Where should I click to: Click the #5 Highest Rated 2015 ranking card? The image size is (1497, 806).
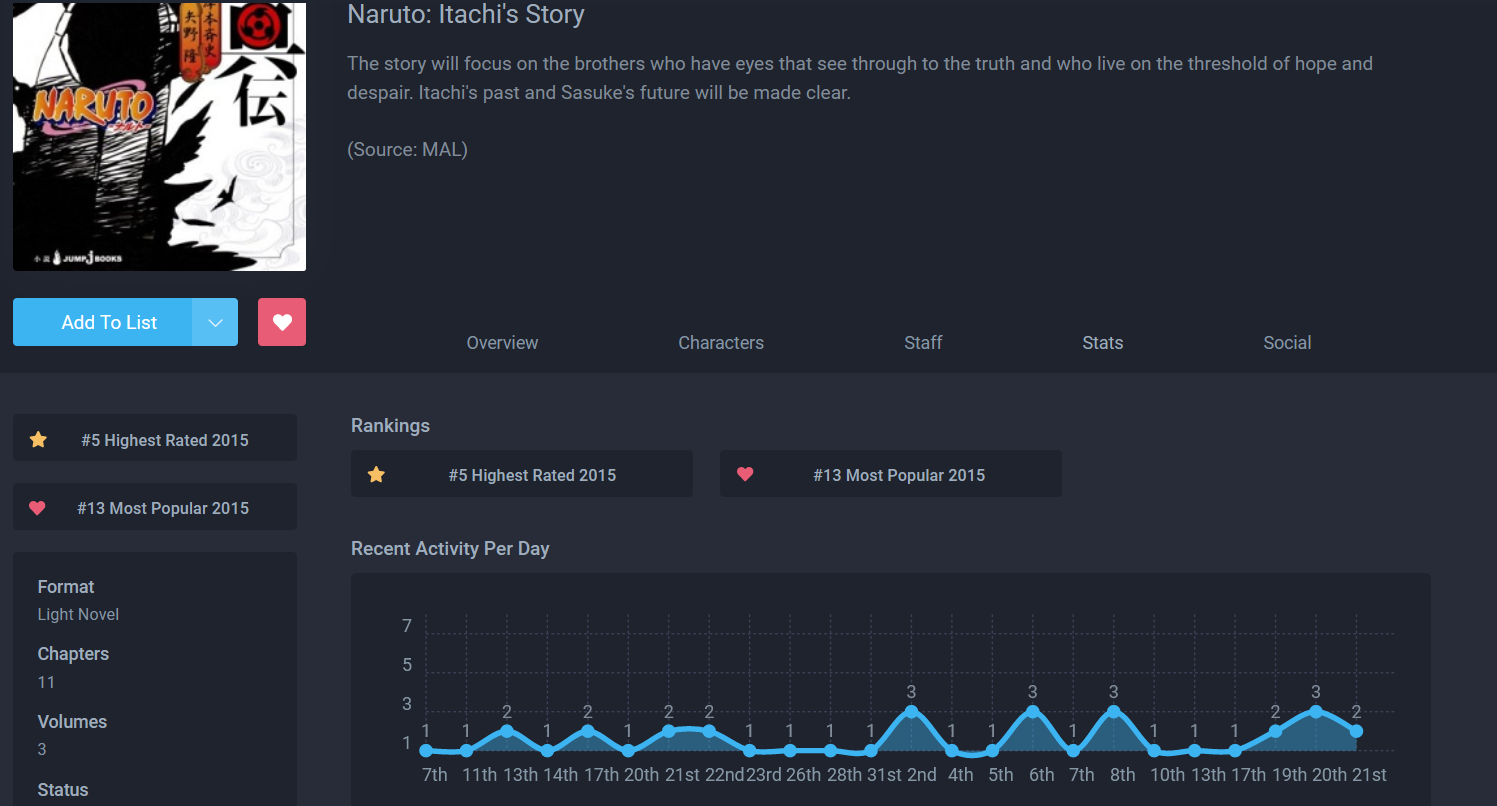pos(522,474)
